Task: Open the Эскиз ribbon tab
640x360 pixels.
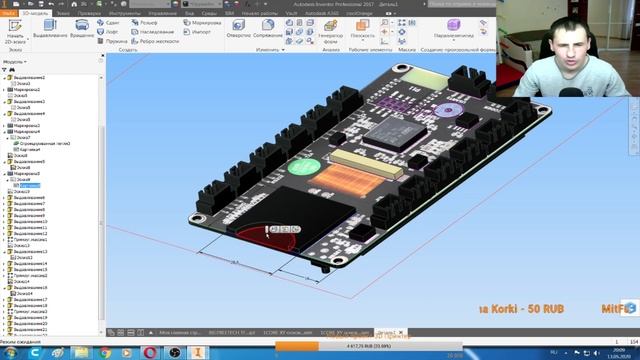Action: [x=63, y=13]
